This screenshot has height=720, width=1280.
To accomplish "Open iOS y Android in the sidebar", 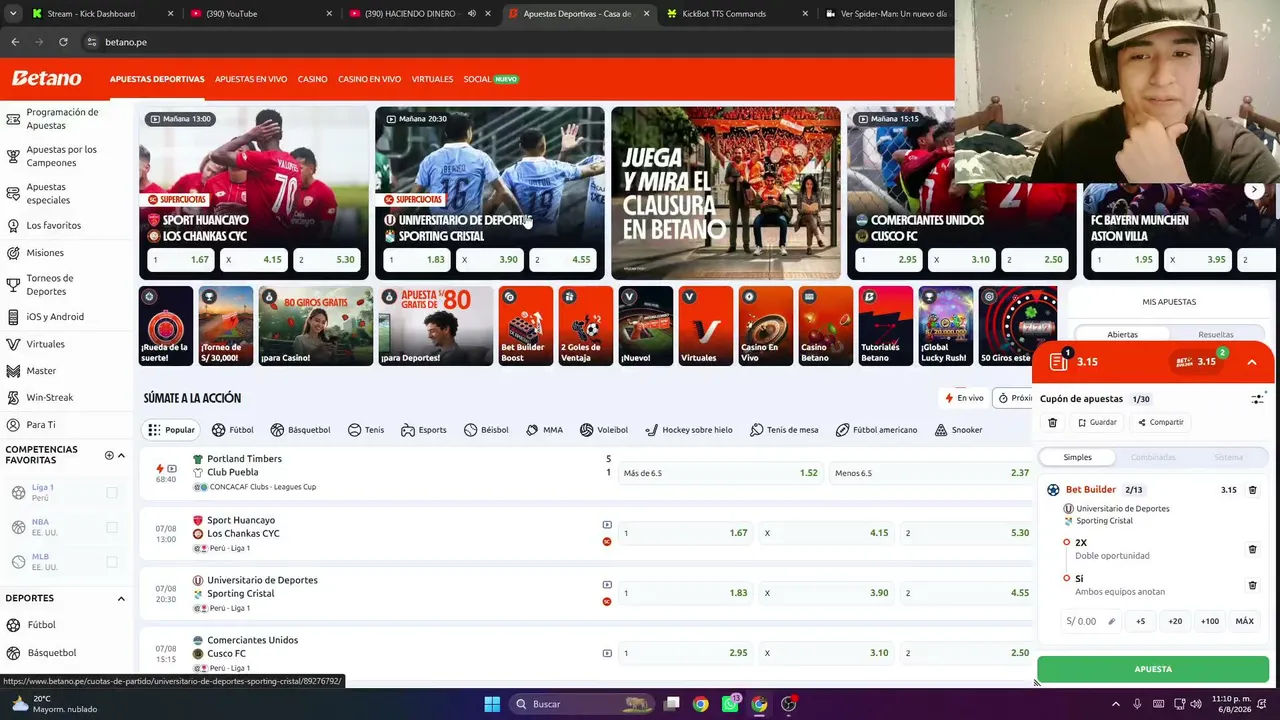I will coord(55,317).
